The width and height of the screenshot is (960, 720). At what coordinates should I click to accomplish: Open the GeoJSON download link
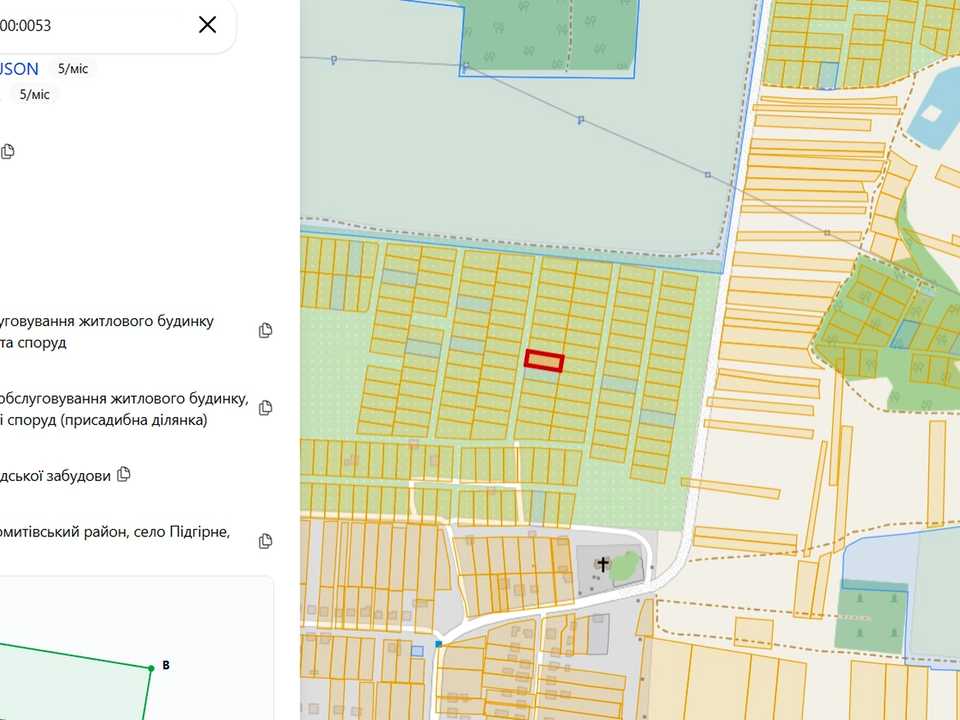coord(19,69)
